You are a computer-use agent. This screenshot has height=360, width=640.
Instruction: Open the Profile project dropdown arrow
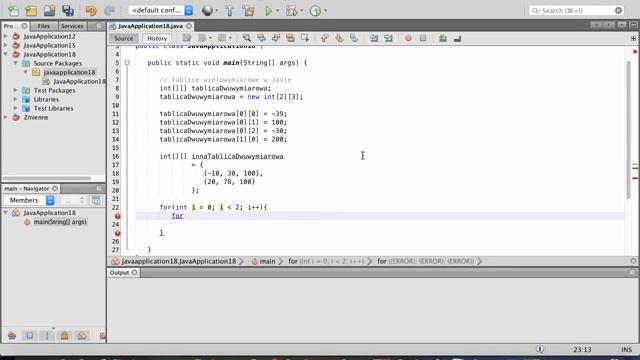[x=325, y=11]
